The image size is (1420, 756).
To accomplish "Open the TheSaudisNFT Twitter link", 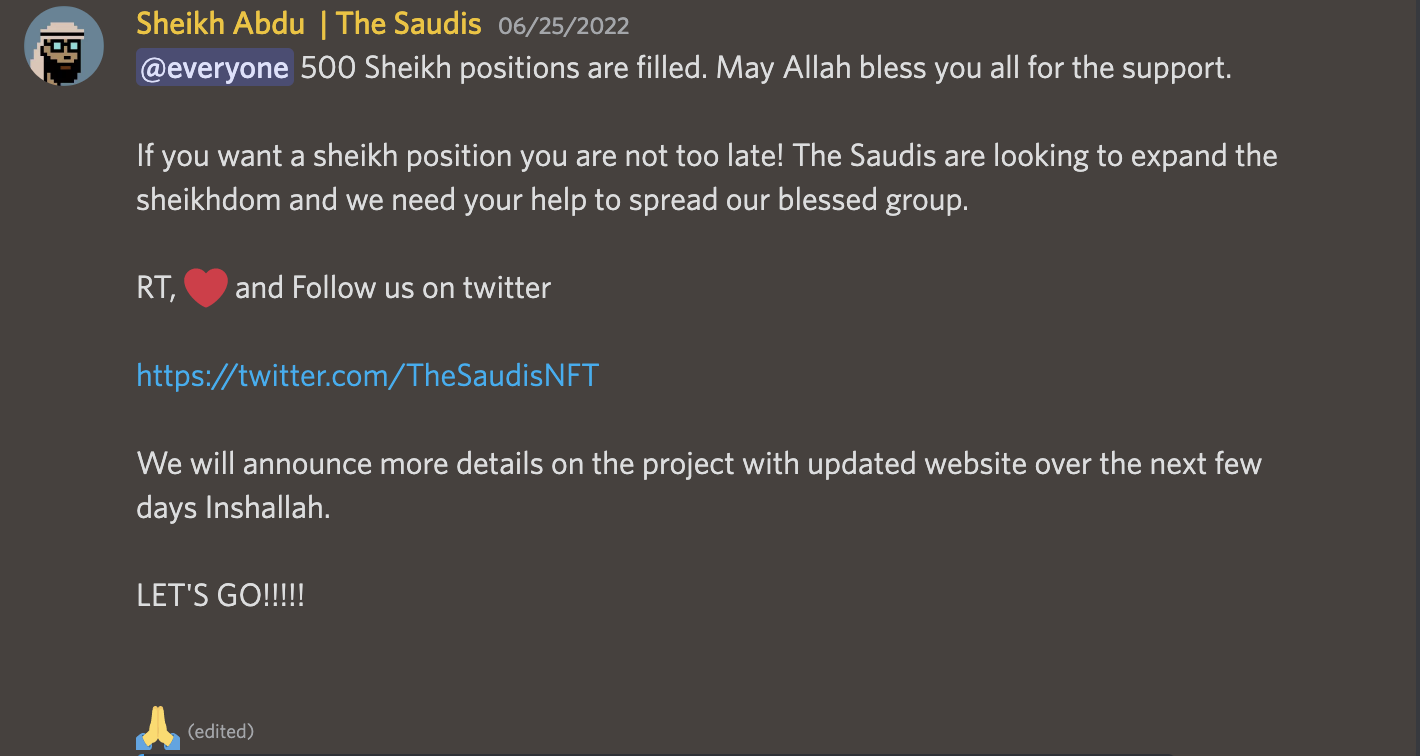I will 367,376.
